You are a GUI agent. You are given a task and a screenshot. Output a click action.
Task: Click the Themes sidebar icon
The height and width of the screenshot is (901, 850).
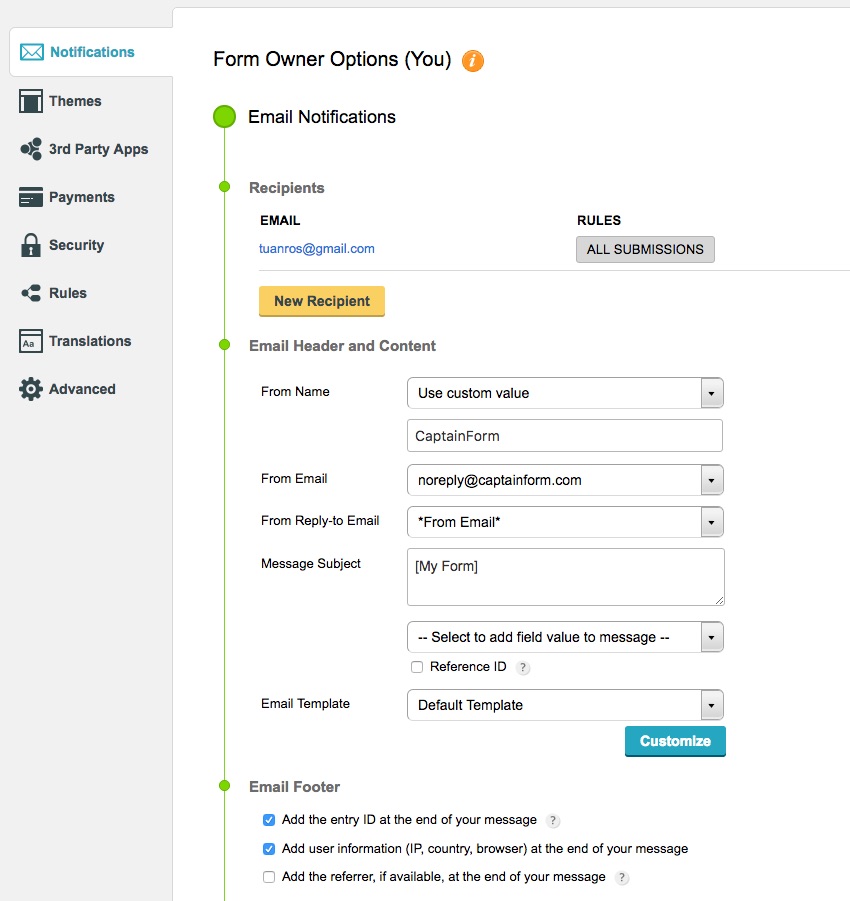31,101
